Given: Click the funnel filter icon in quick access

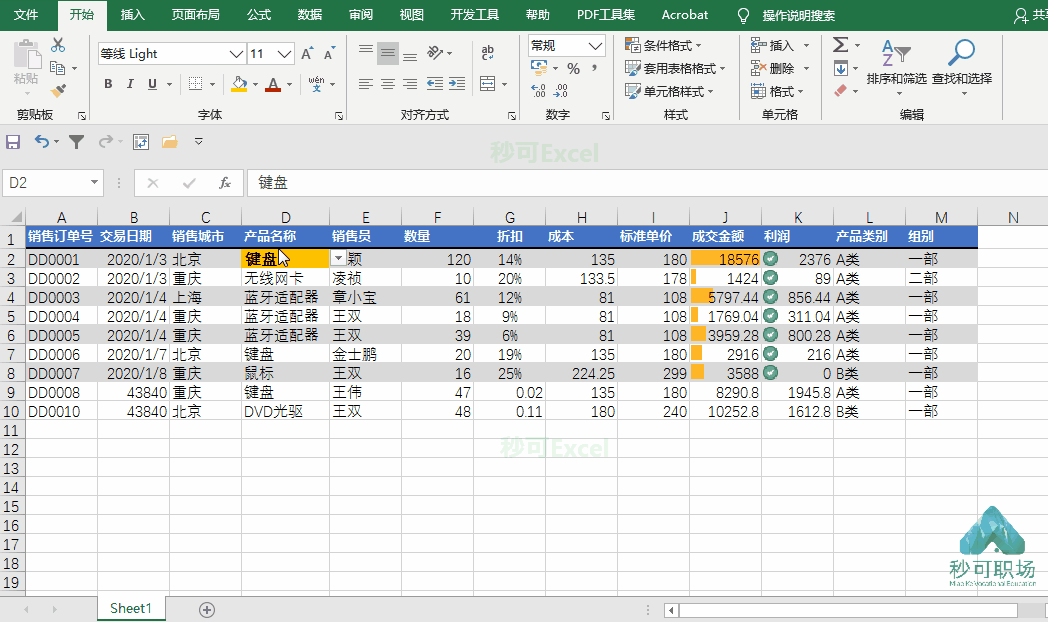Looking at the screenshot, I should tap(77, 142).
